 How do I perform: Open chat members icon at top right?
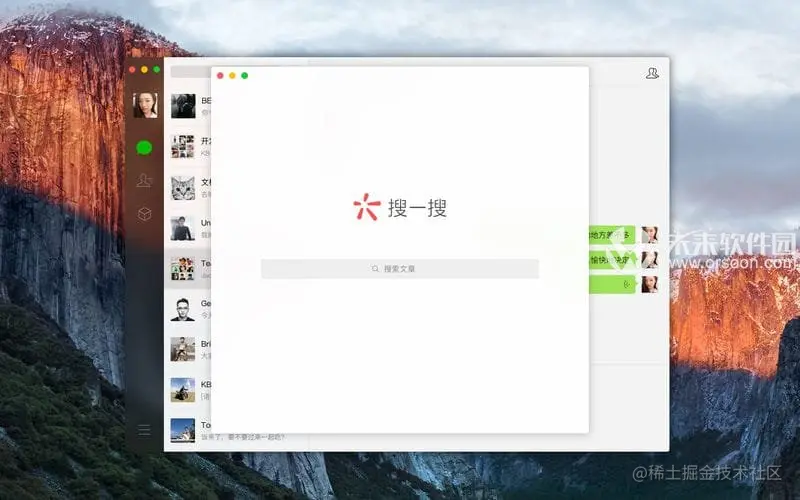click(652, 73)
